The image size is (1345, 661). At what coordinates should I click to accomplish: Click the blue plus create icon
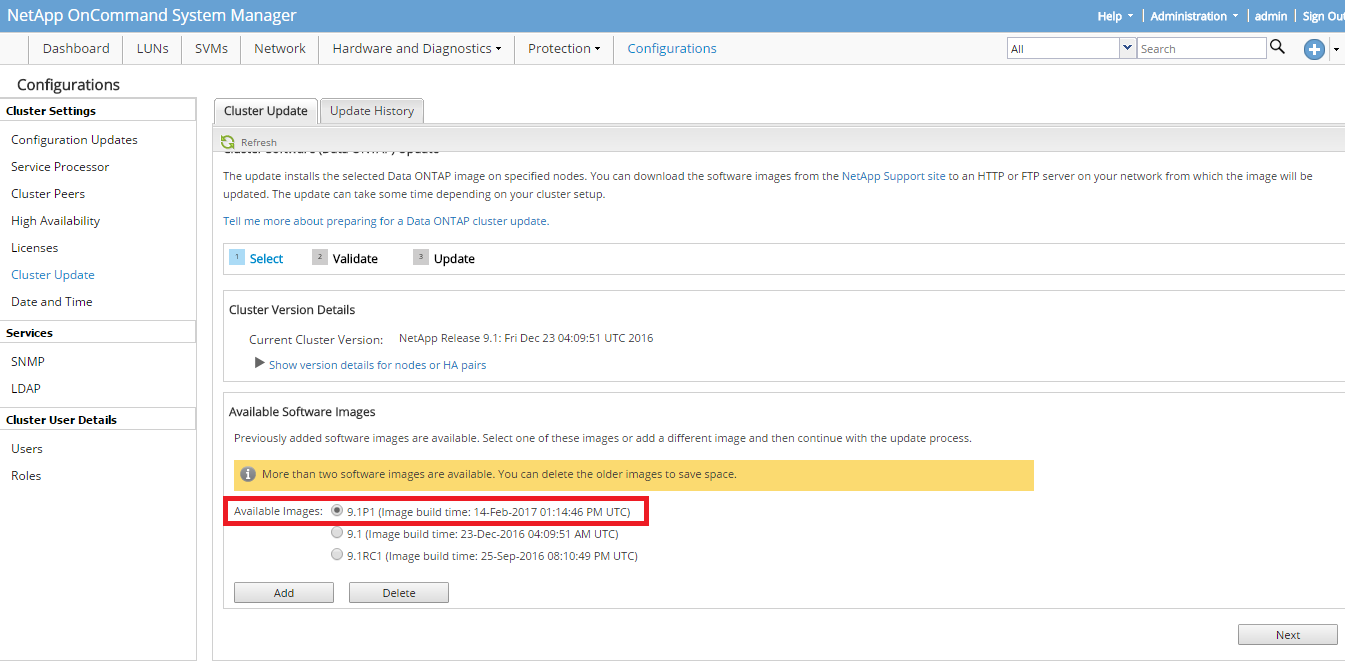pyautogui.click(x=1314, y=49)
